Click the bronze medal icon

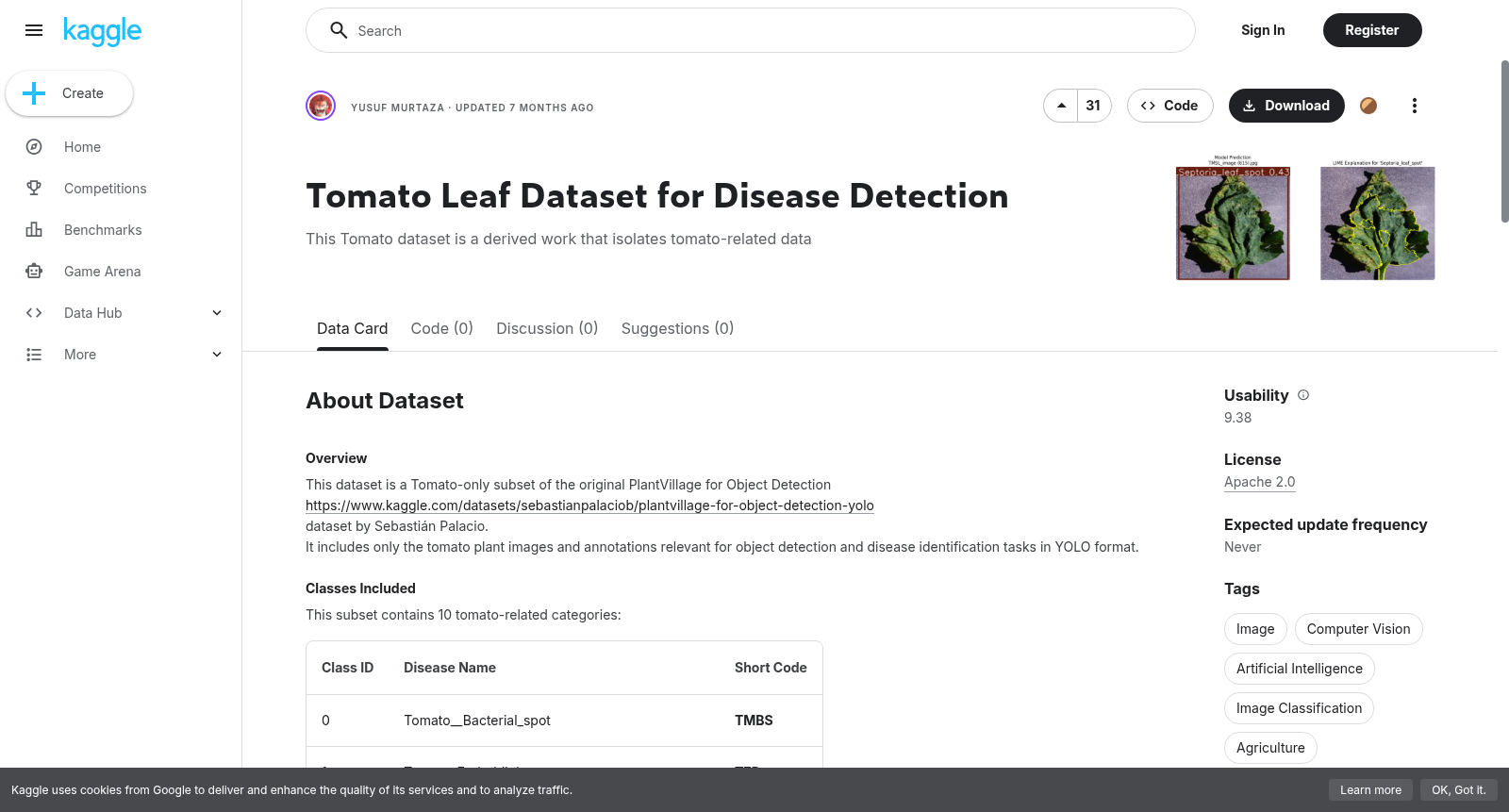point(1368,106)
